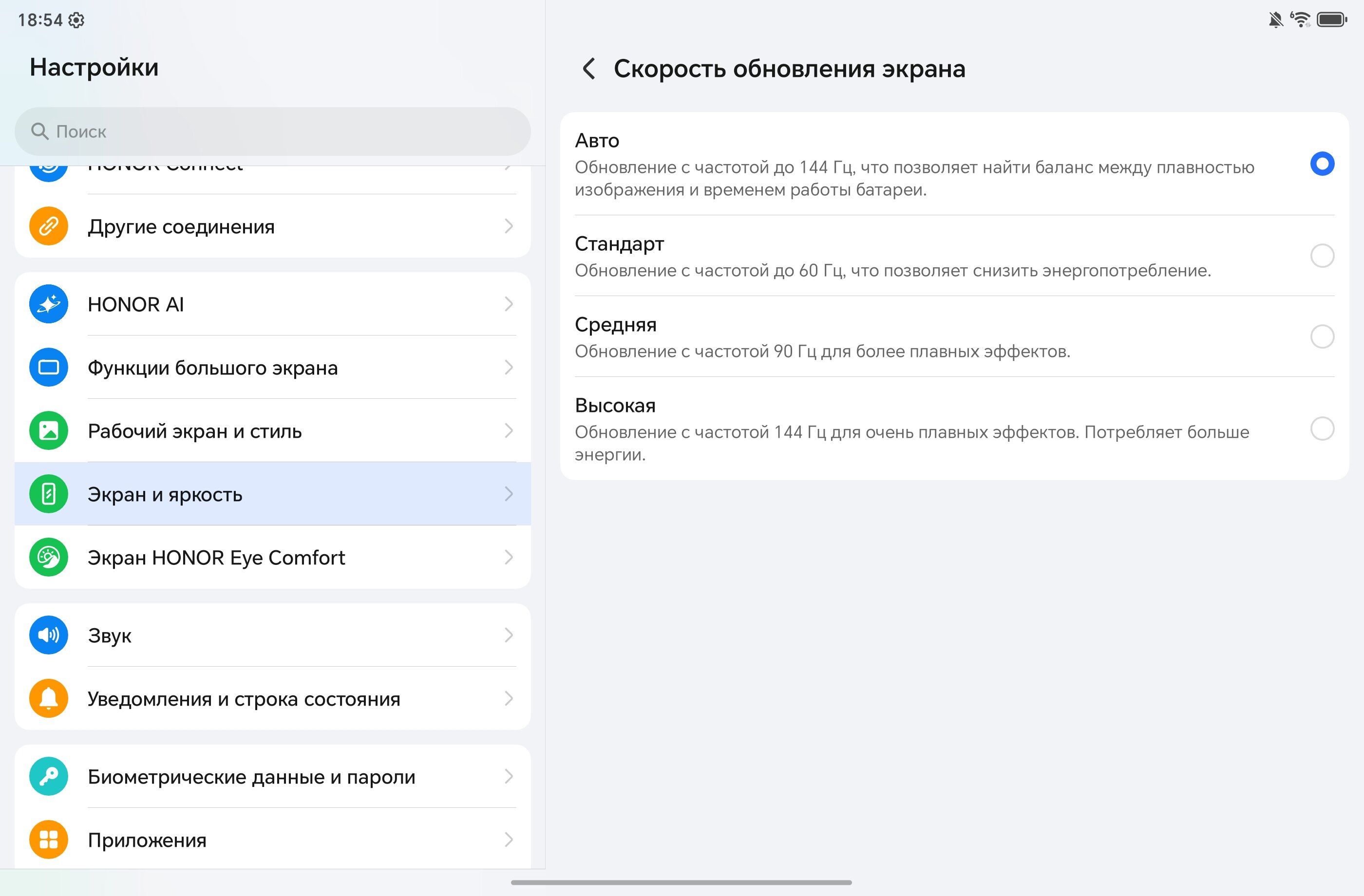The width and height of the screenshot is (1364, 896).
Task: Tap the orange bell notifications icon
Action: 49,698
